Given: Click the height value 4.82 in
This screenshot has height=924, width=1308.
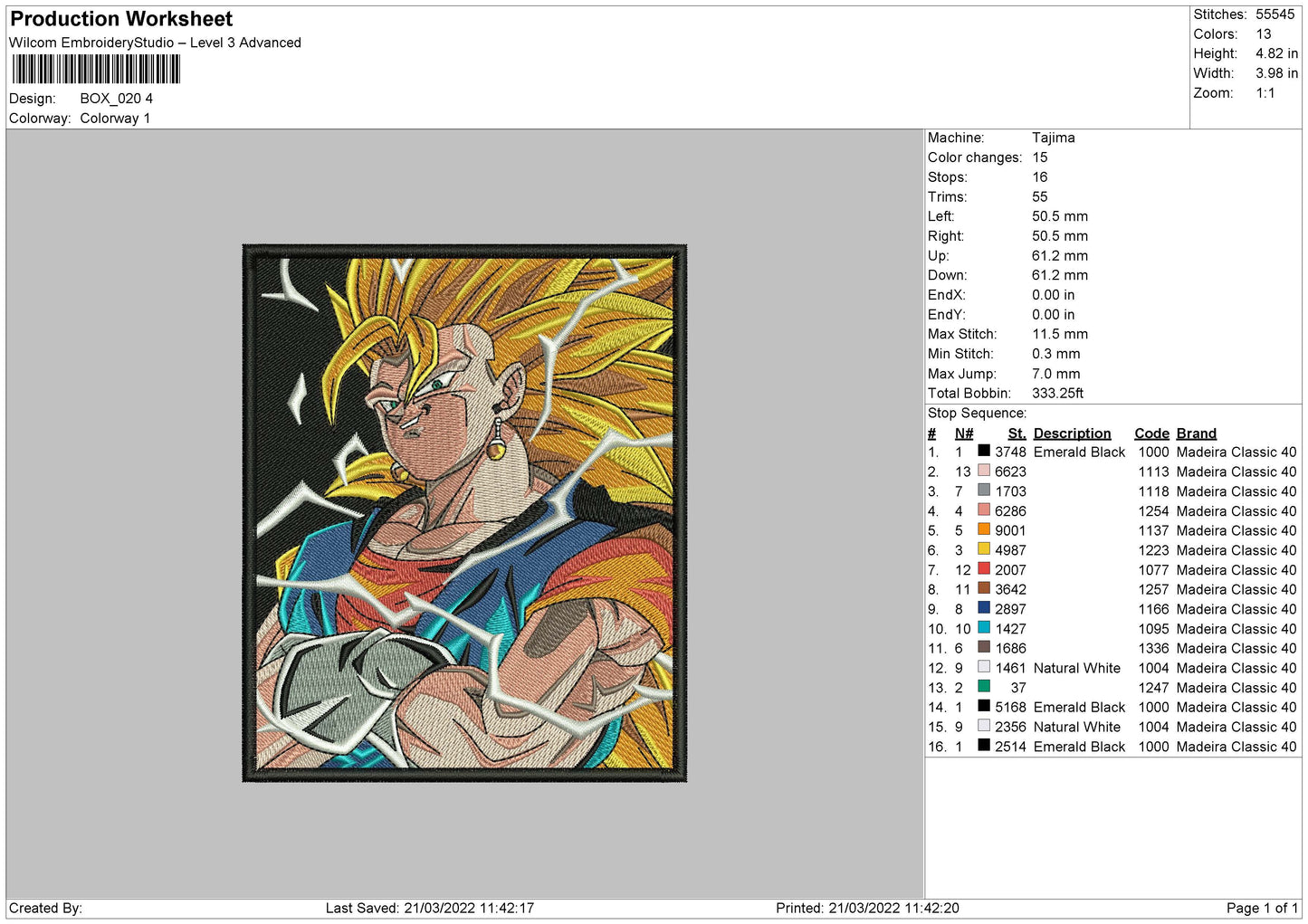Looking at the screenshot, I should [1276, 54].
